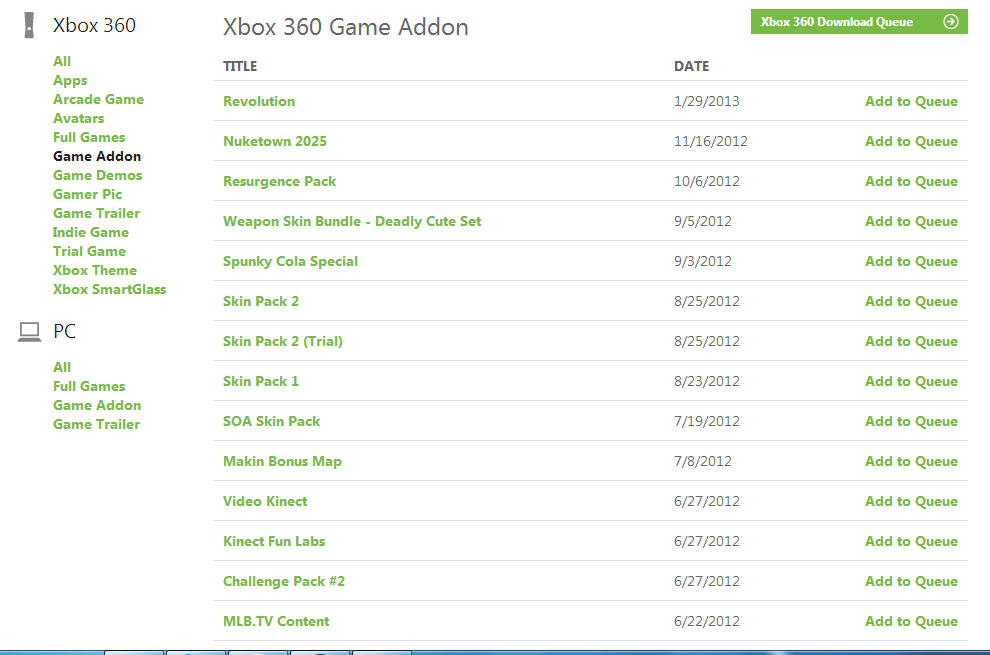Viewport: 990px width, 655px height.
Task: Click the DATE column header
Action: tap(691, 66)
